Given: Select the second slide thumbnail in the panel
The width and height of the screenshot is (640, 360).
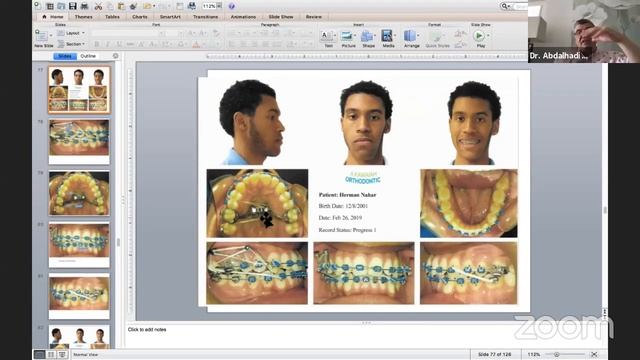Looking at the screenshot, I should pos(79,141).
